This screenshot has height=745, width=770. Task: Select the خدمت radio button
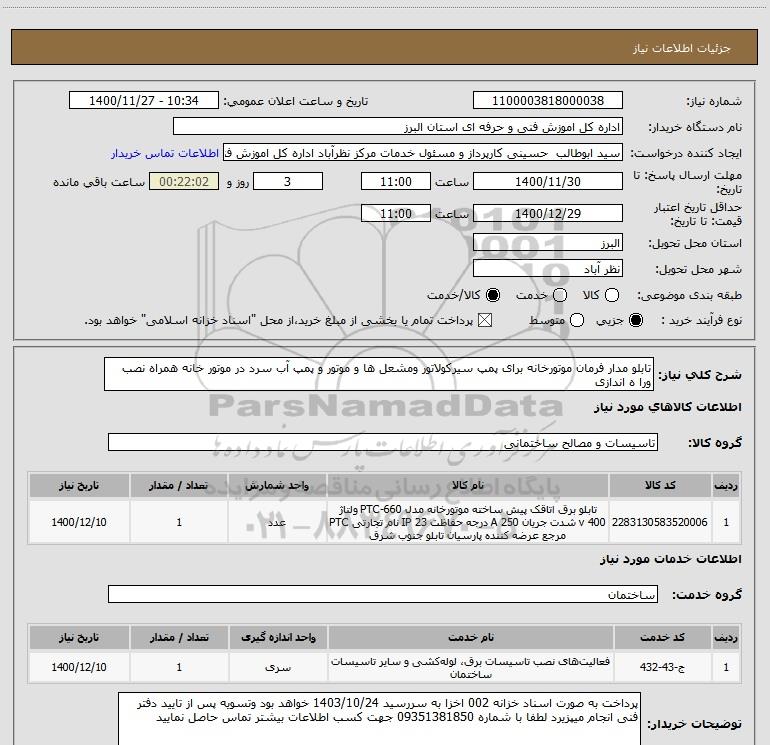point(560,295)
